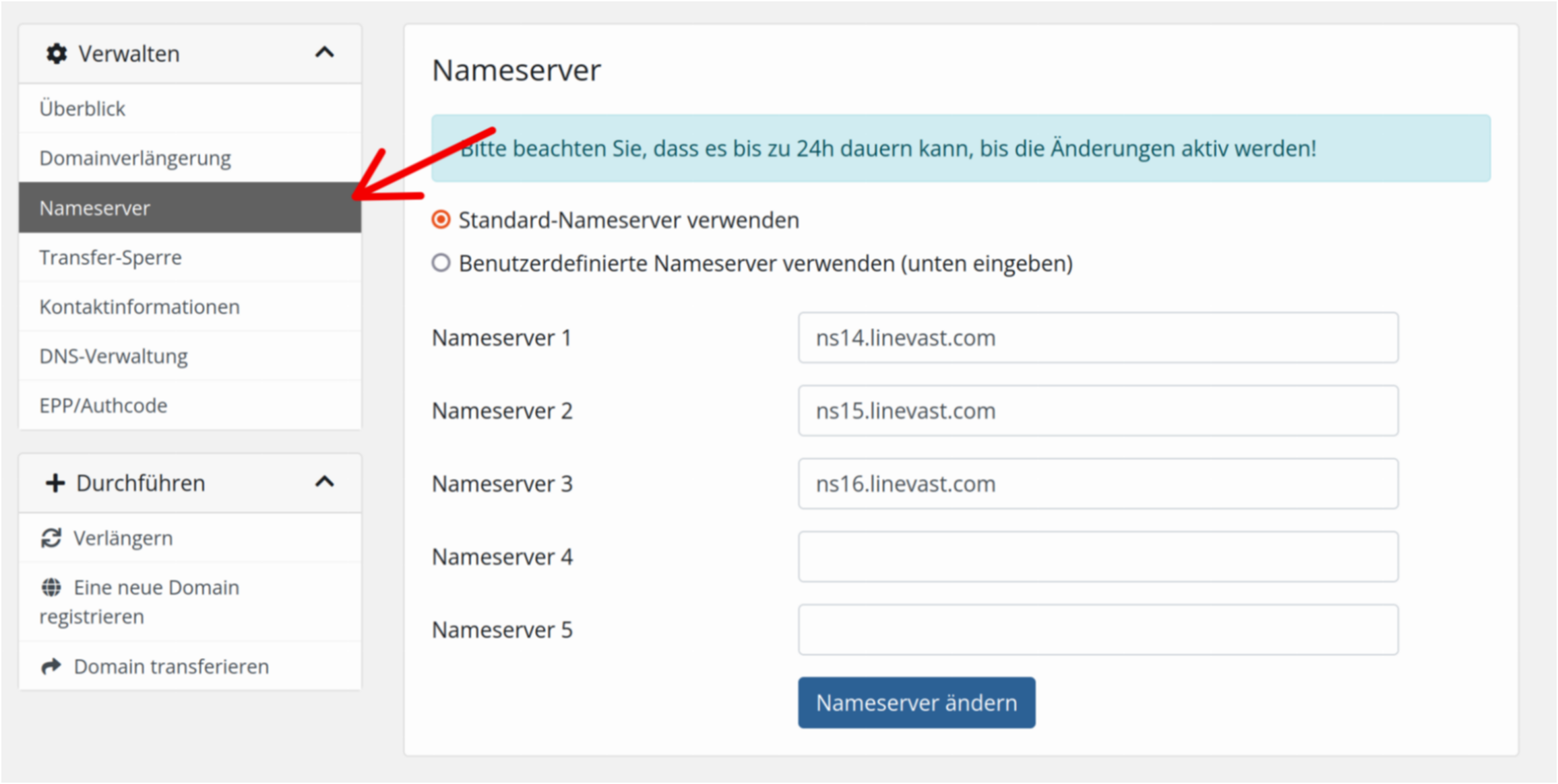Open Kontaktinformationen page
This screenshot has width=1558, height=784.
point(139,307)
